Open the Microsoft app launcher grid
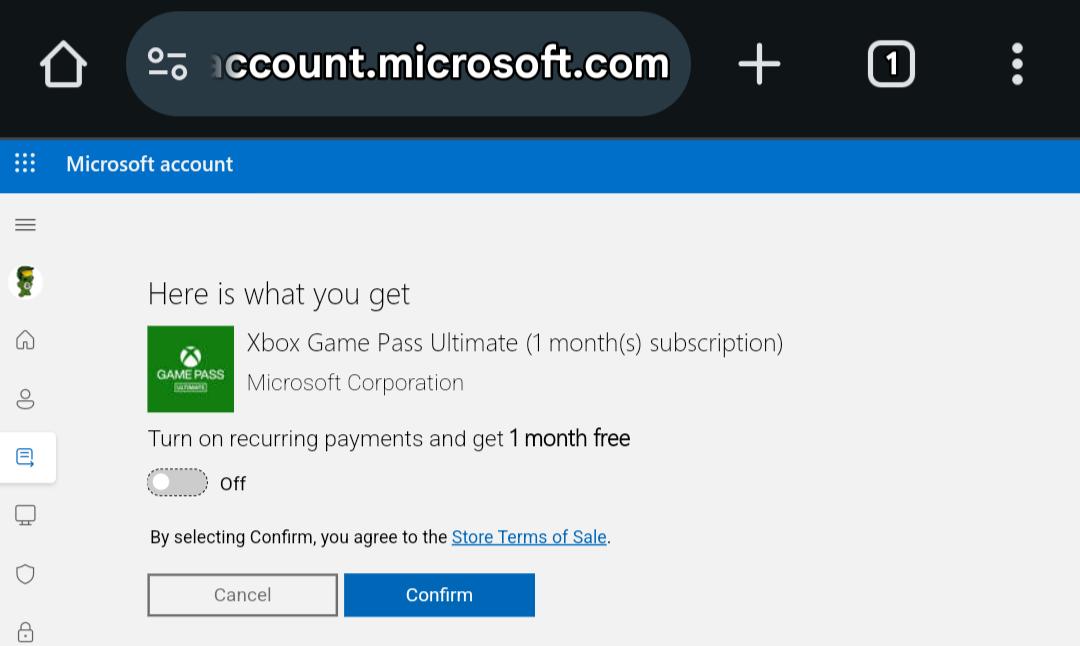The height and width of the screenshot is (646, 1080). coord(25,163)
